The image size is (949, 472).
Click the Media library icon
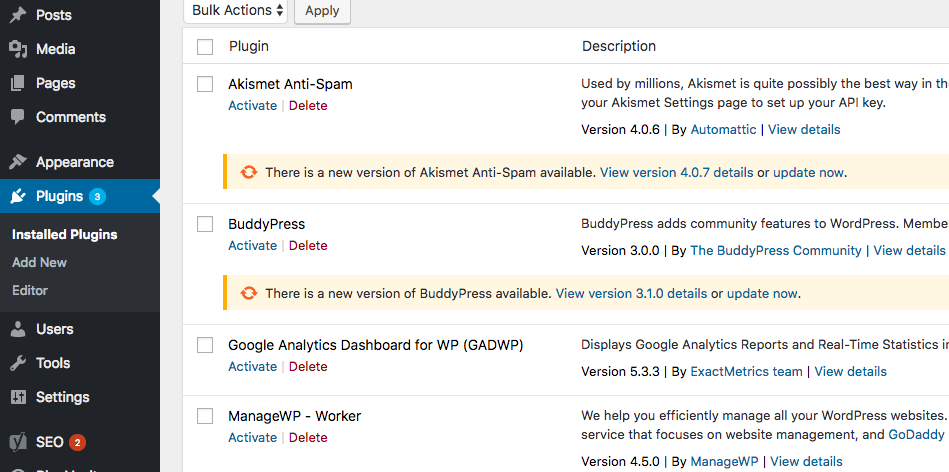coord(18,49)
